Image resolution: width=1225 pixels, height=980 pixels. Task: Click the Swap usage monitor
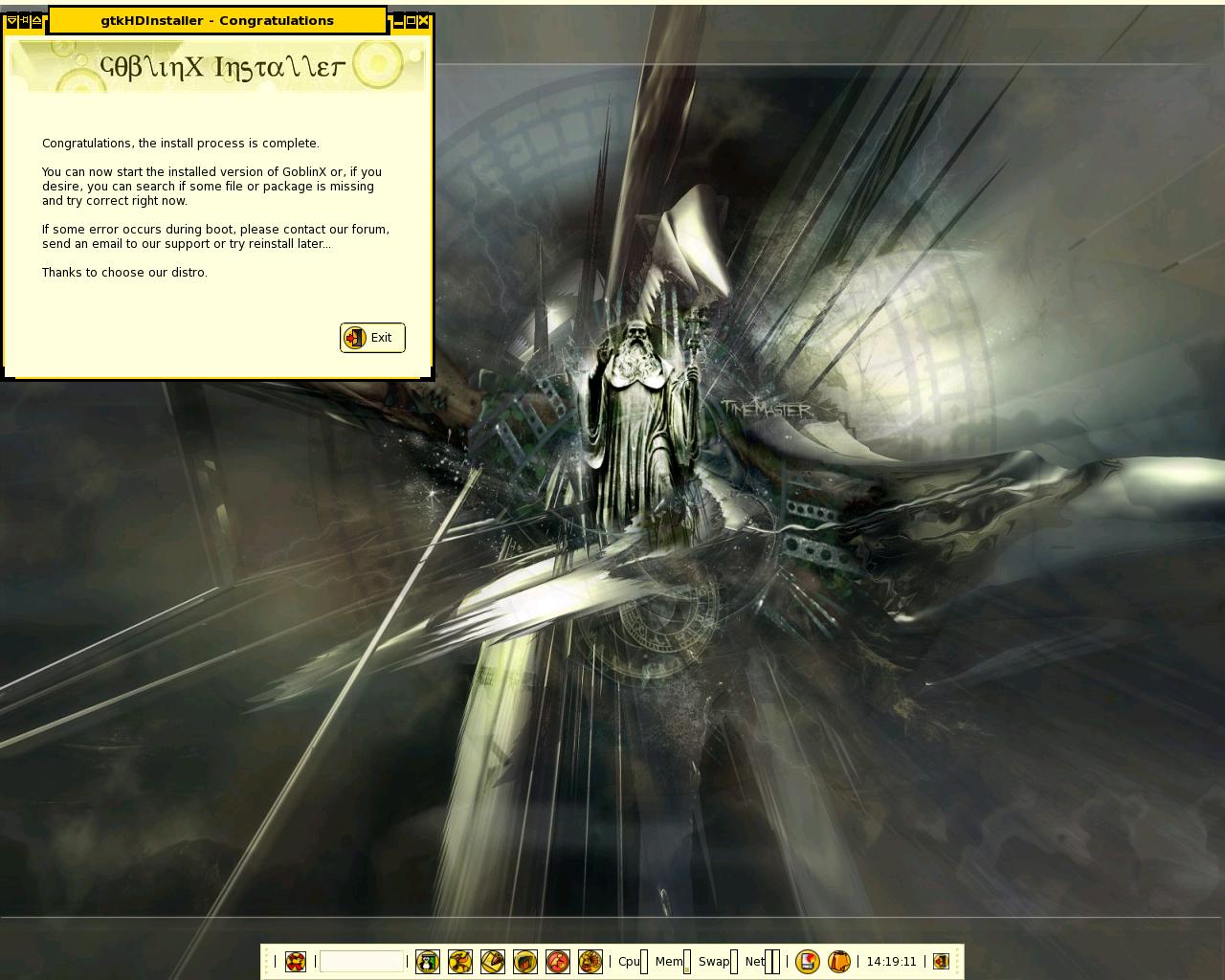point(718,962)
